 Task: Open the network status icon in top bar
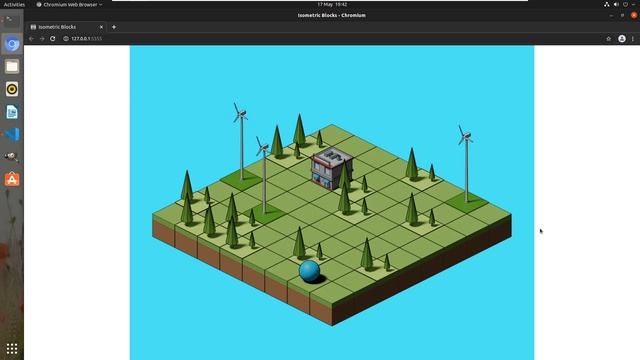(607, 4)
